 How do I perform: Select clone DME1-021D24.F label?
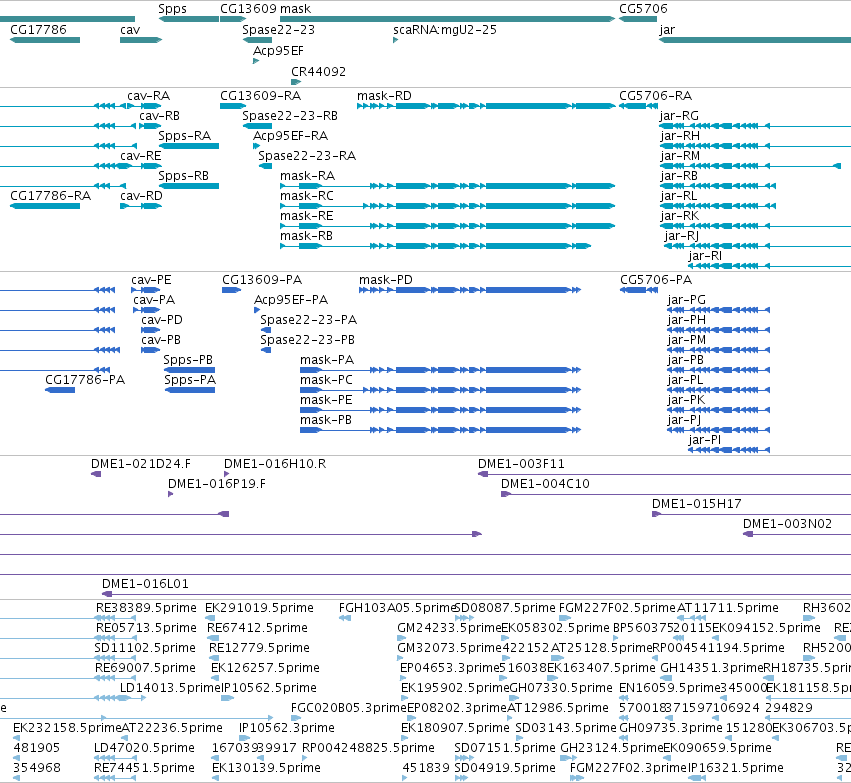pos(141,464)
